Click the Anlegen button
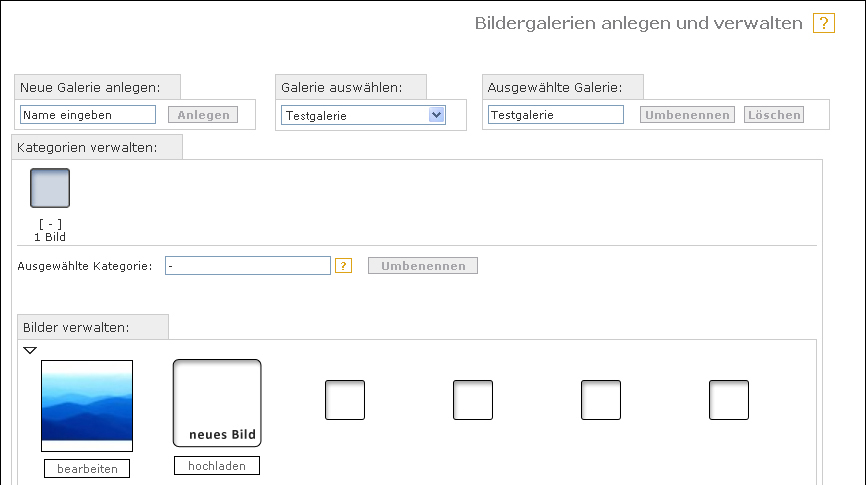 click(x=203, y=115)
